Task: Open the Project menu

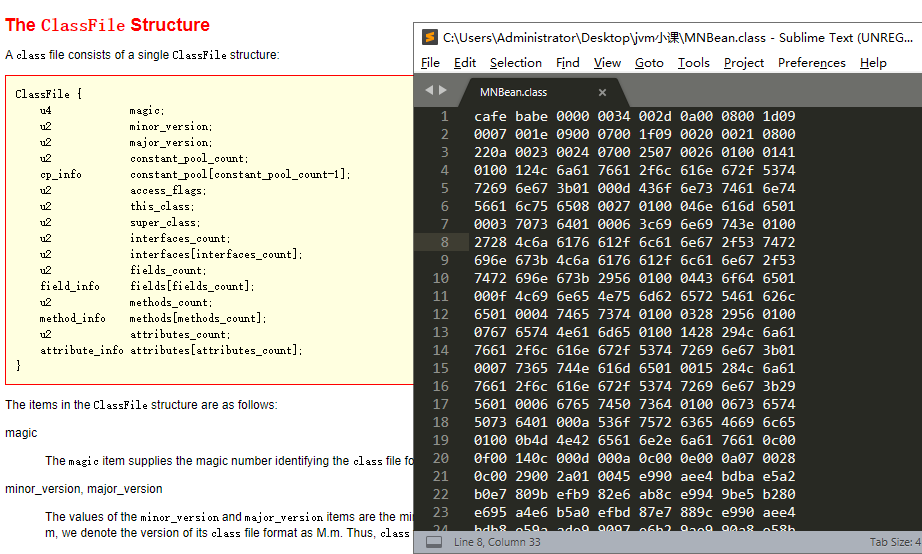Action: click(744, 63)
